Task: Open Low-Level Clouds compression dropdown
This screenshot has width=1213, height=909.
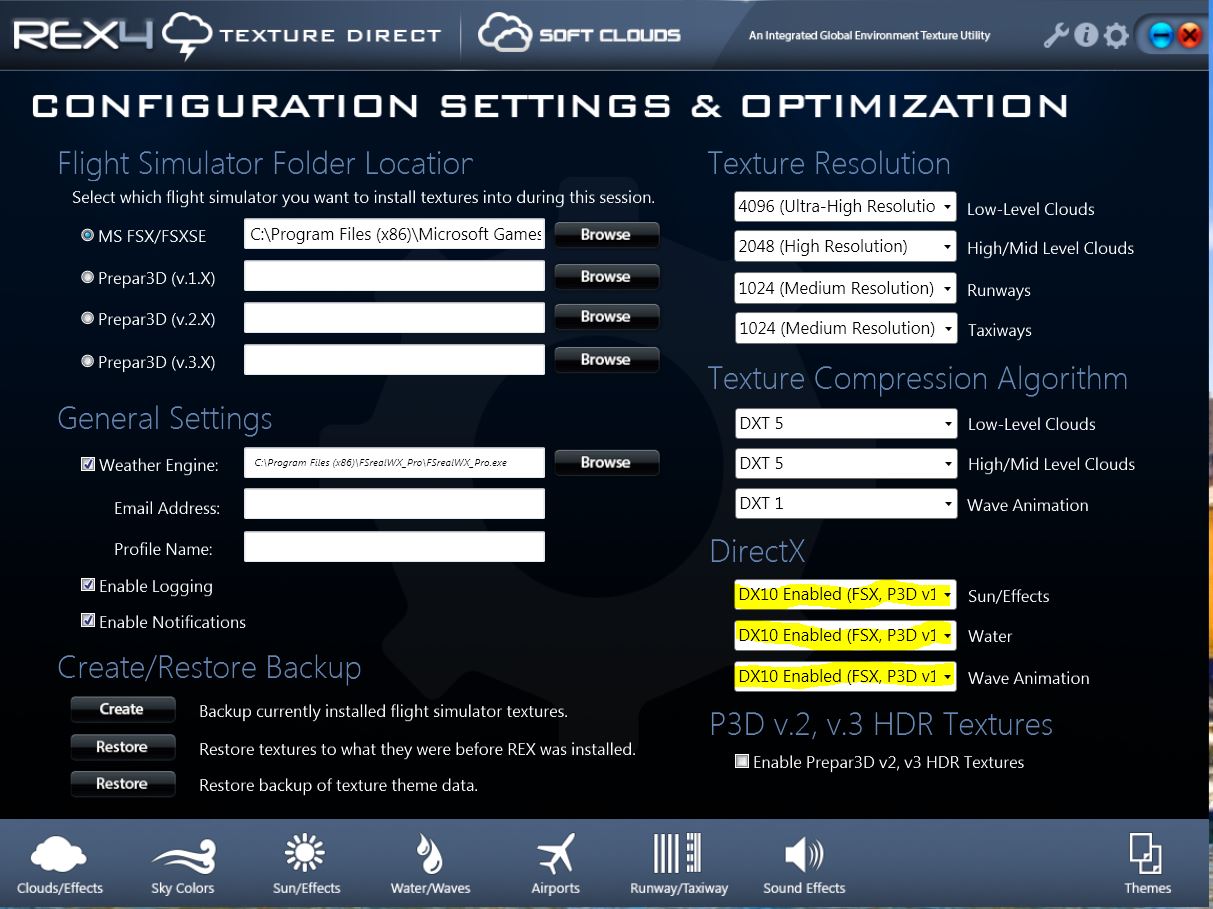Action: tap(846, 423)
